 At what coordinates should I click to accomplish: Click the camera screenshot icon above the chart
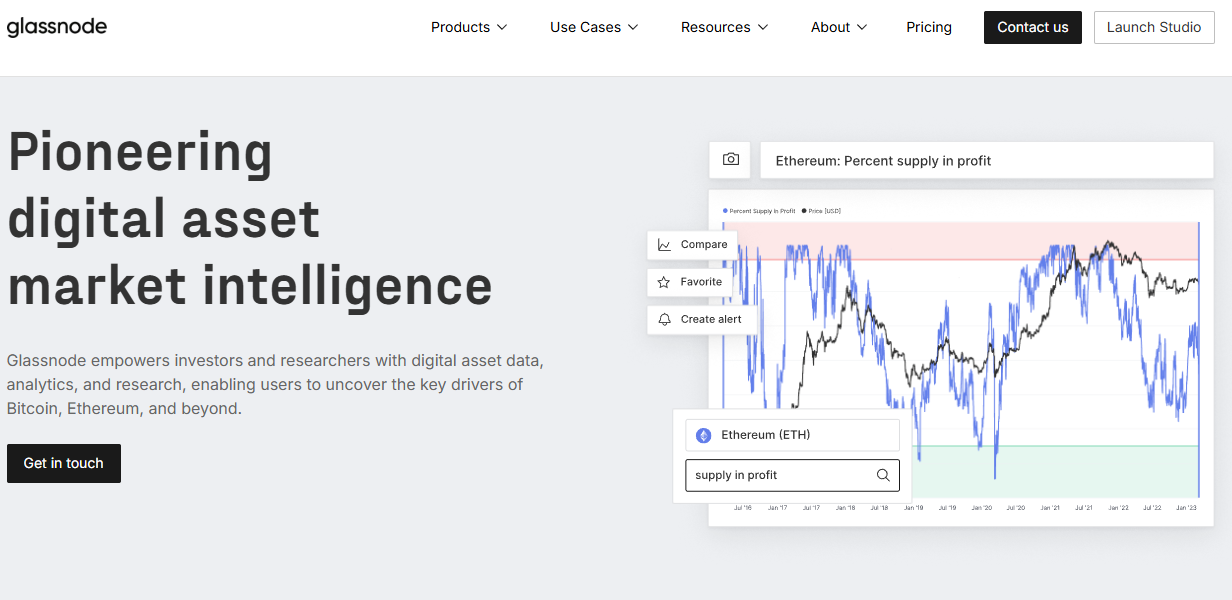tap(729, 160)
